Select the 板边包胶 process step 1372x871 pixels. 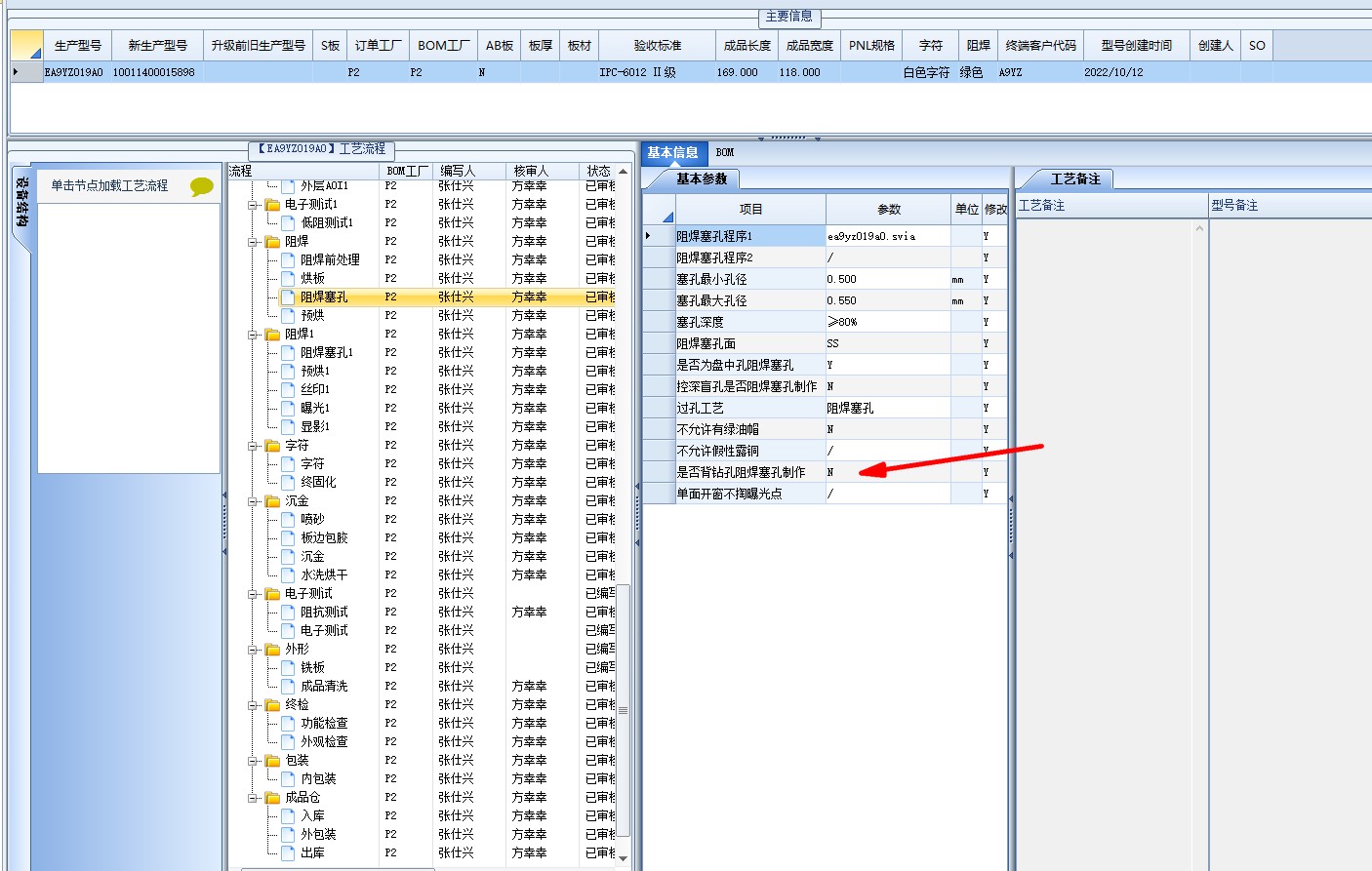(x=324, y=538)
